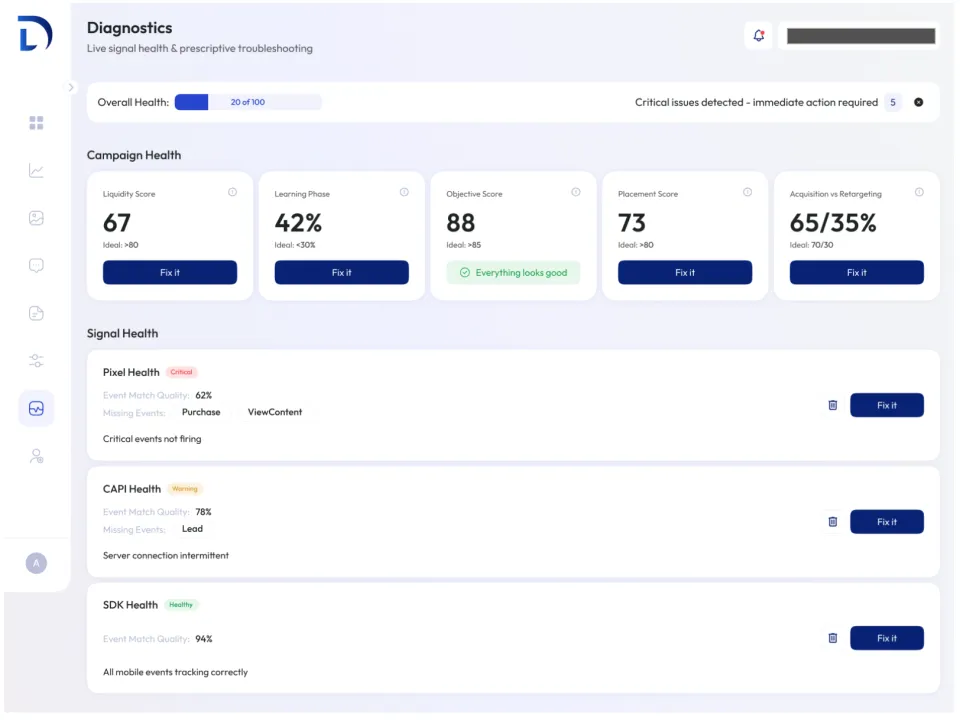Click Fix it under Acquisition vs Retargeting
The image size is (960, 720).
857,272
